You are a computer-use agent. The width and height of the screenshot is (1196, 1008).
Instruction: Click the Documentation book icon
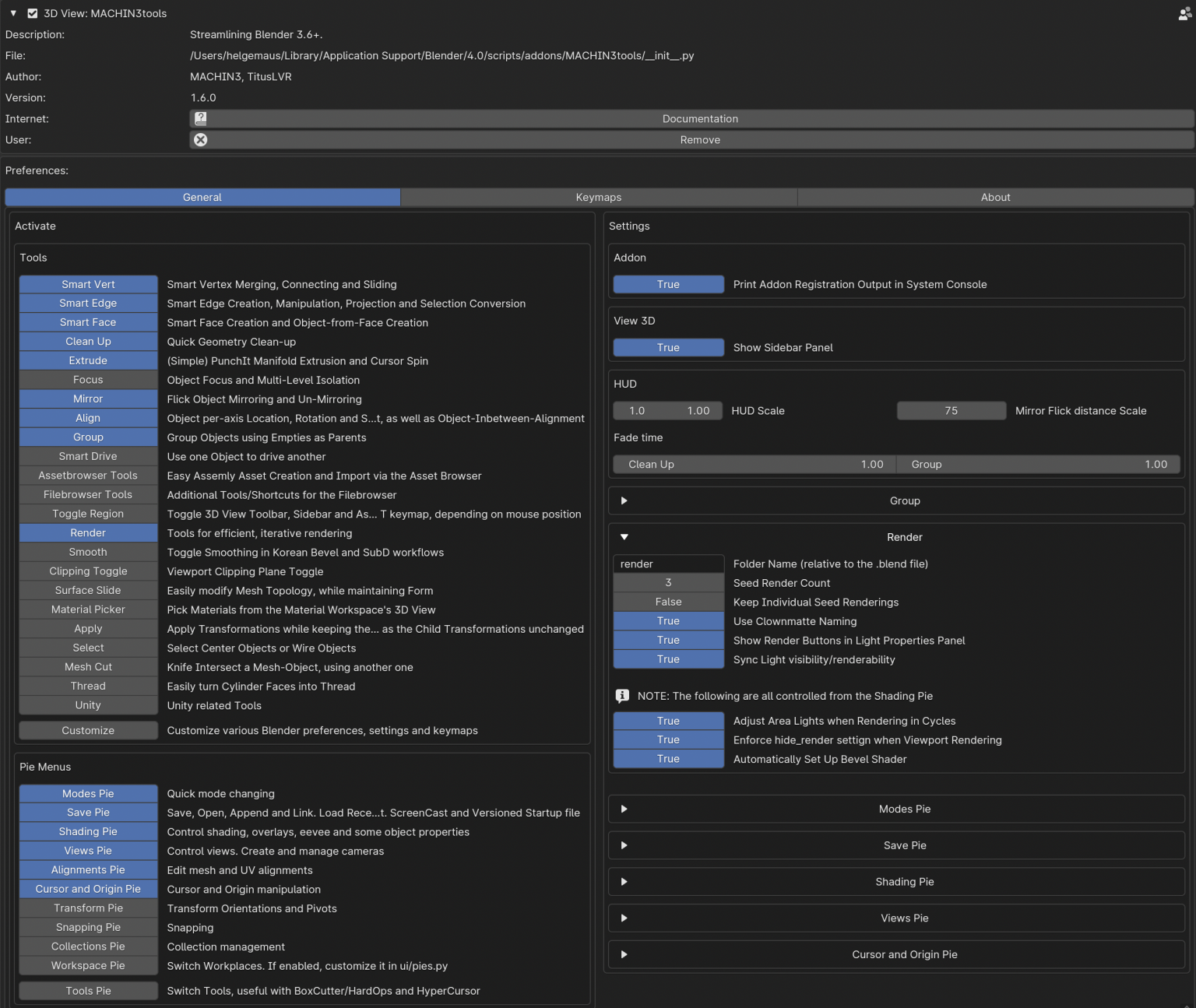[201, 118]
